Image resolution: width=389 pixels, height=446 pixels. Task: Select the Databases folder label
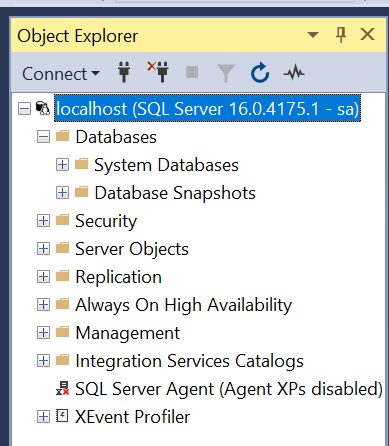[116, 137]
